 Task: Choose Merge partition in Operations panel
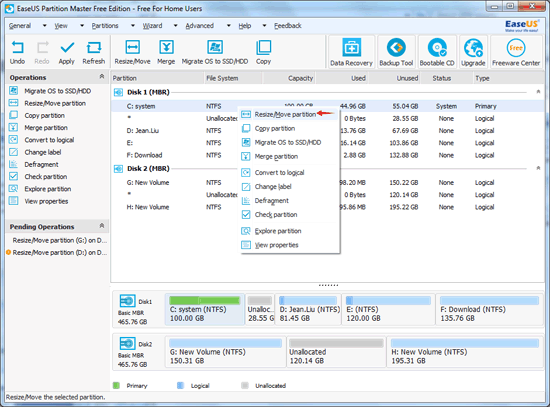38,128
